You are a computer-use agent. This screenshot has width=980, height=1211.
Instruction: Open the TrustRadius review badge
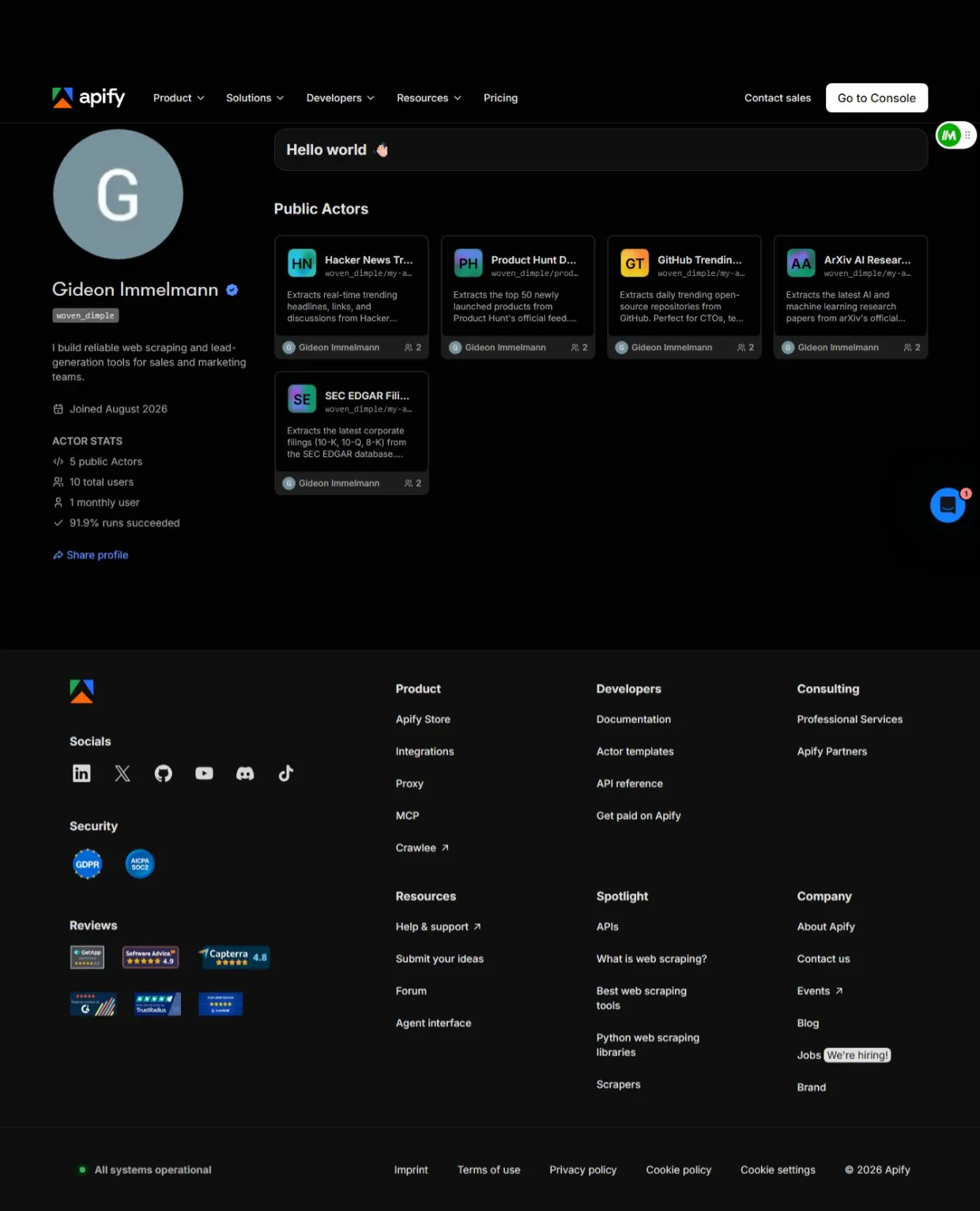(157, 1004)
